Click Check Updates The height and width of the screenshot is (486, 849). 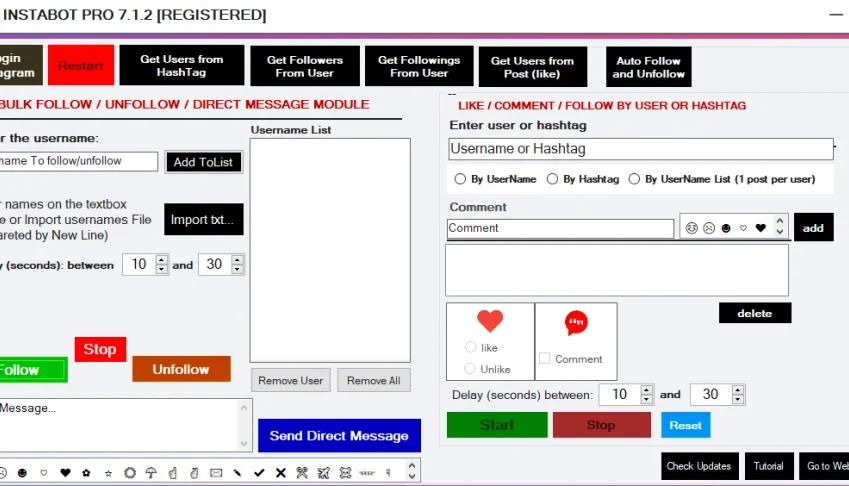click(699, 466)
